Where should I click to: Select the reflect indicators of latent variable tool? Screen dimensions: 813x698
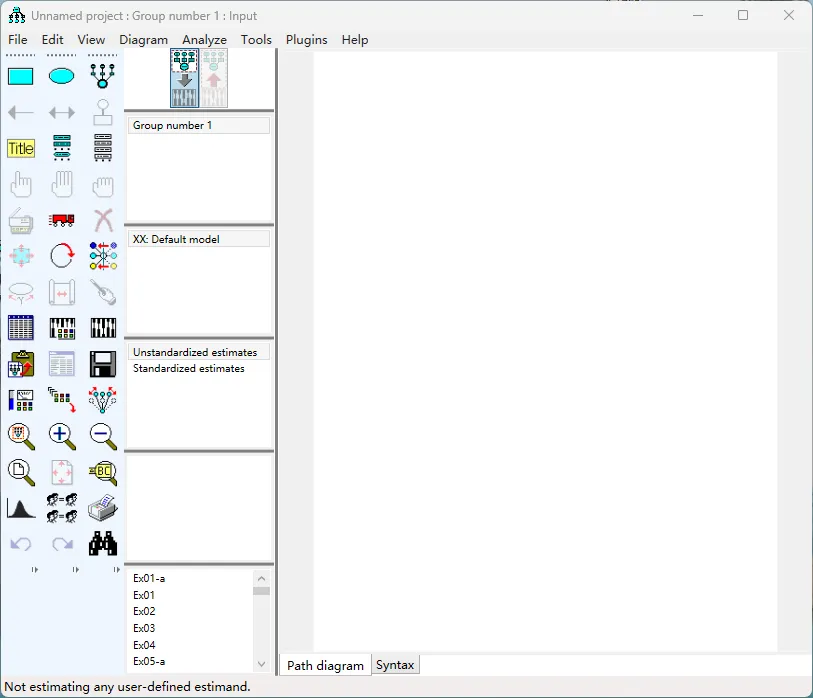(x=103, y=256)
